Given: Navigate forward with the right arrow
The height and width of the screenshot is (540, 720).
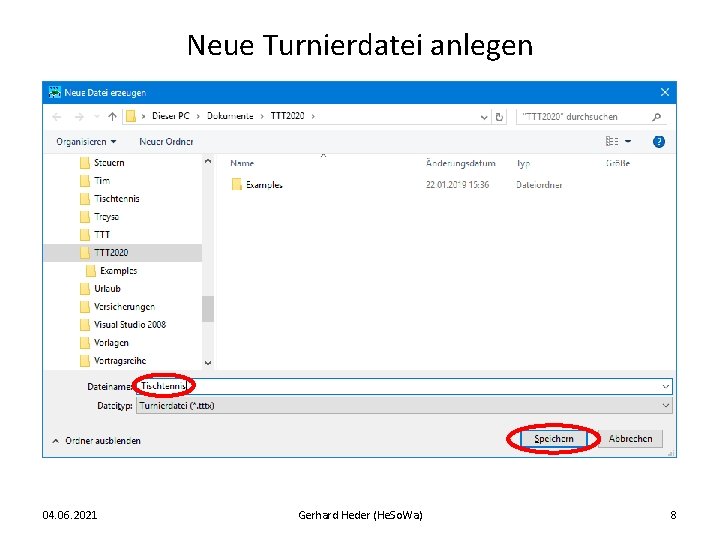Looking at the screenshot, I should (79, 117).
